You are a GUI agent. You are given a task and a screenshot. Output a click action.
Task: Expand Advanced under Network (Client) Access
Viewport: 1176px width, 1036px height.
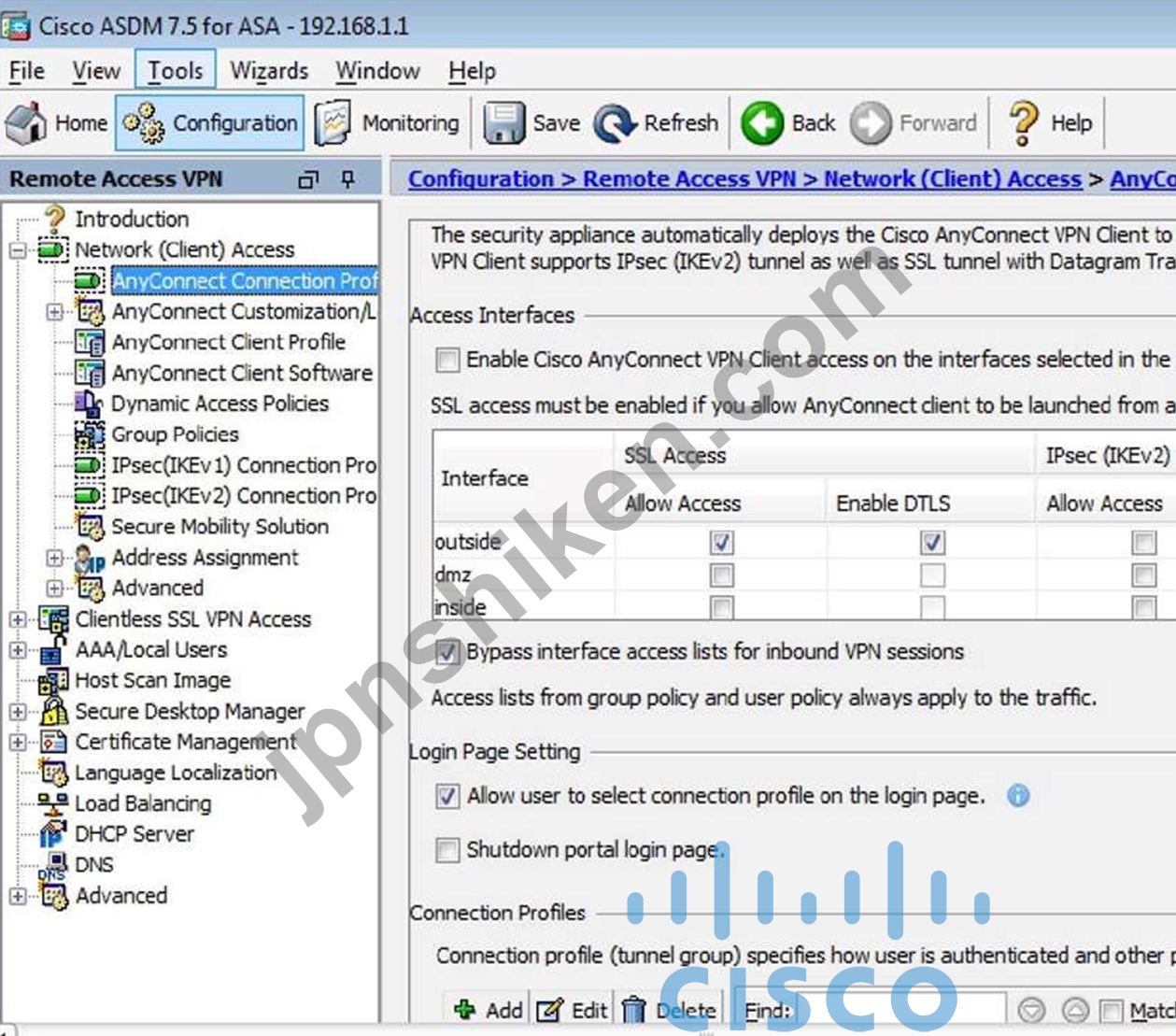55,589
